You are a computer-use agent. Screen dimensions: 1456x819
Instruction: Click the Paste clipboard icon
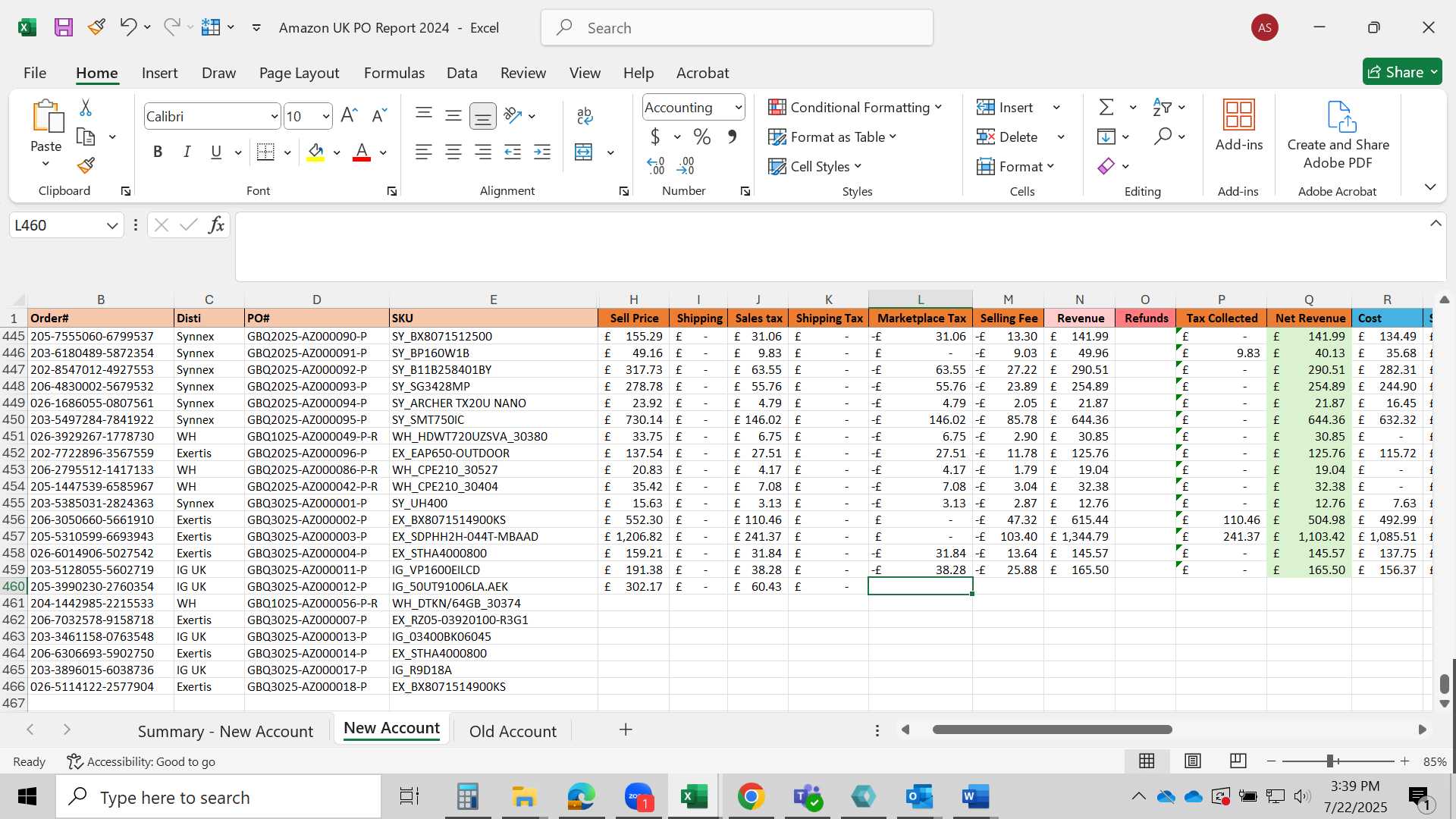point(47,116)
